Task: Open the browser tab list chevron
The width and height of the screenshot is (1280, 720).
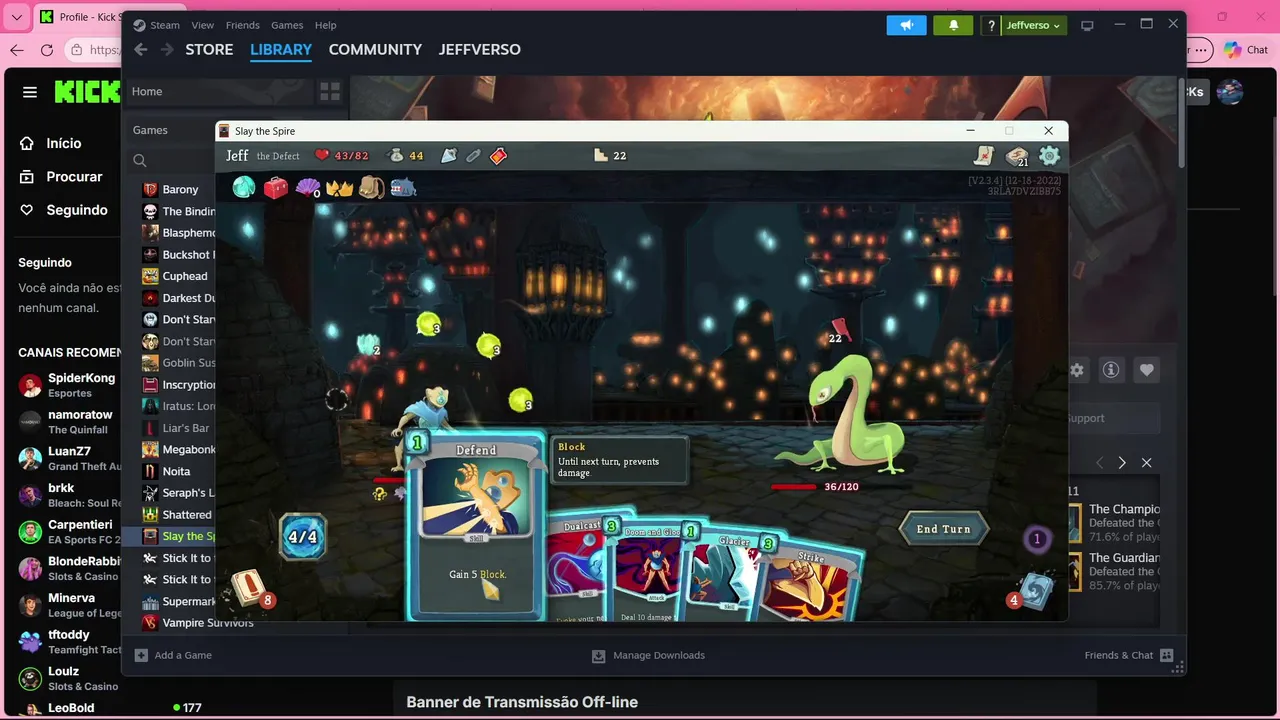Action: (x=17, y=17)
